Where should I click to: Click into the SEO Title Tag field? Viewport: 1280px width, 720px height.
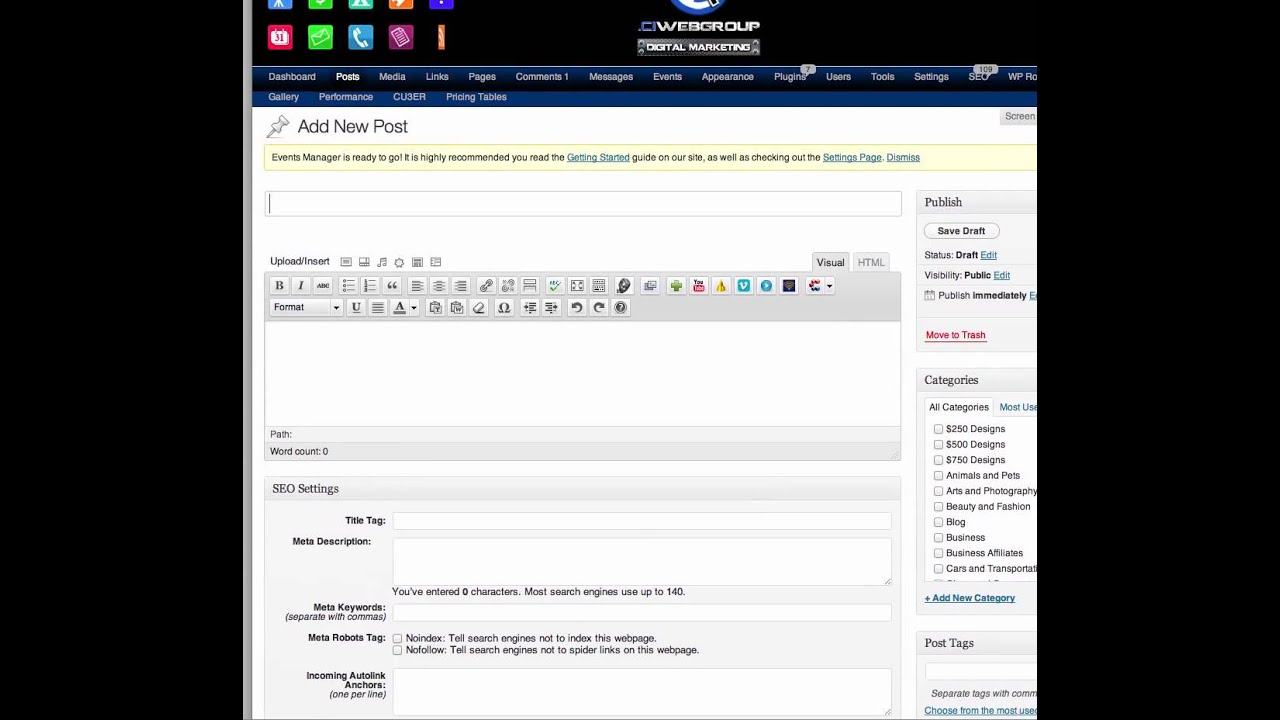click(641, 521)
